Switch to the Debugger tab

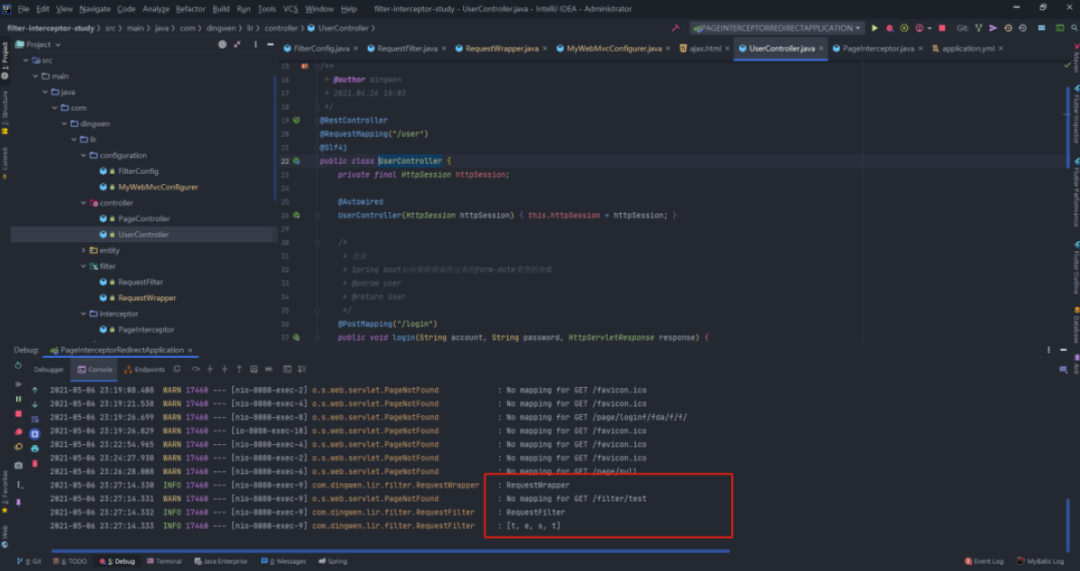(x=48, y=370)
